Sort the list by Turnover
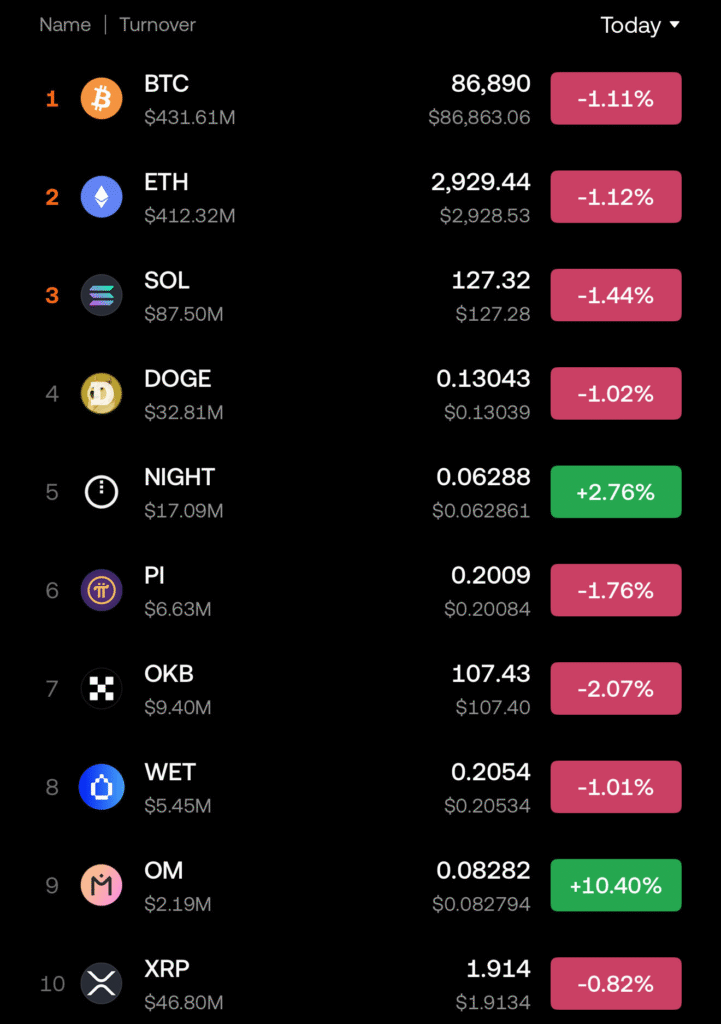Viewport: 721px width, 1024px height. point(157,25)
